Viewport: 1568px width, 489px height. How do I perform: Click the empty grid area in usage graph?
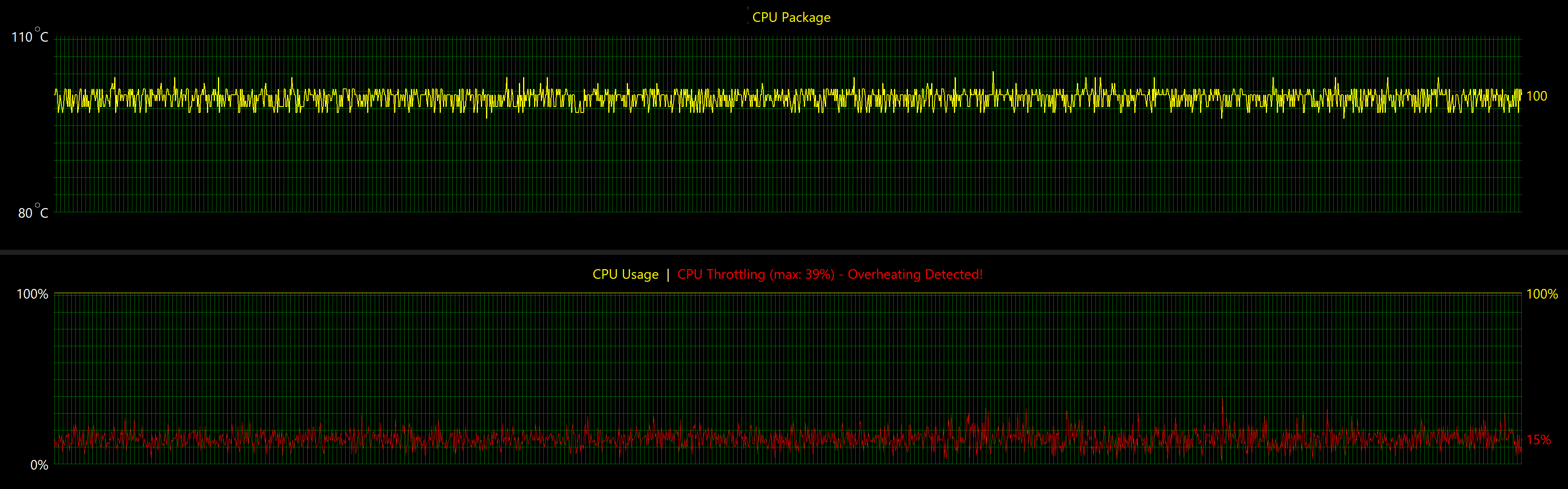(791, 353)
